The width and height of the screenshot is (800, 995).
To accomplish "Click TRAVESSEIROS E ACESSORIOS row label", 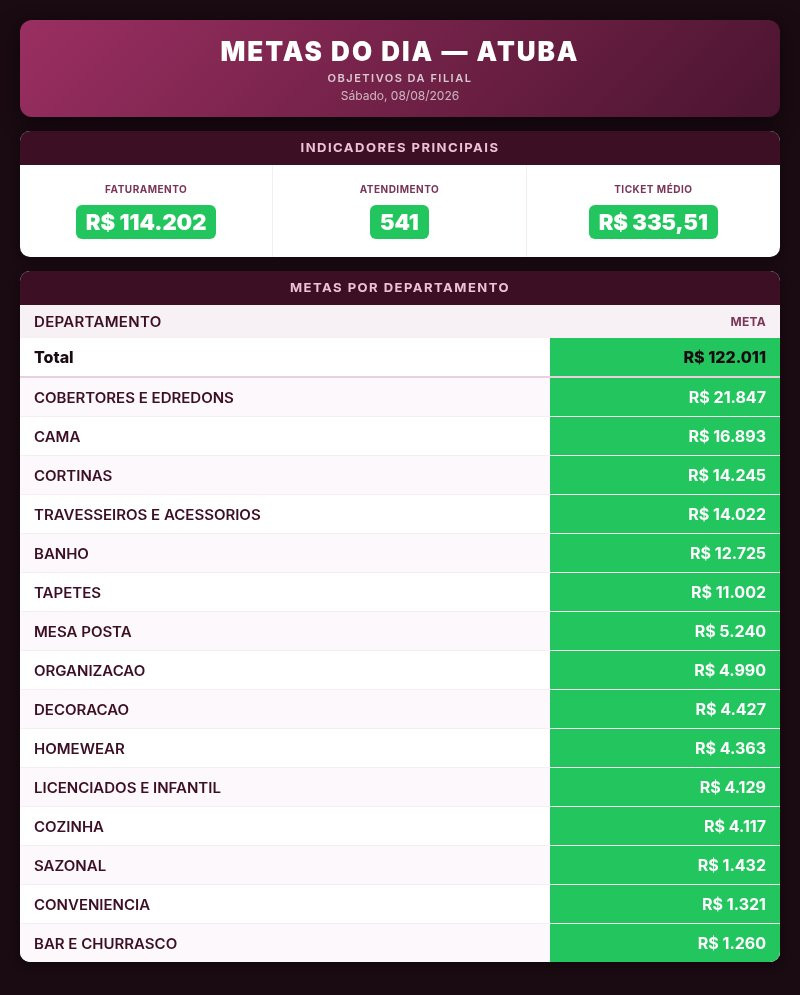I will 147,515.
